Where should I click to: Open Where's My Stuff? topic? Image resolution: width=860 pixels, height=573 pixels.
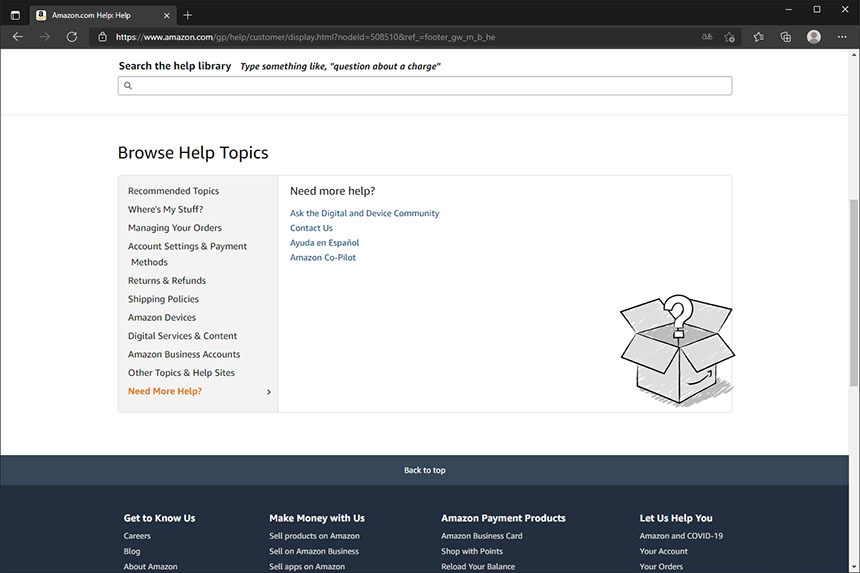[166, 209]
